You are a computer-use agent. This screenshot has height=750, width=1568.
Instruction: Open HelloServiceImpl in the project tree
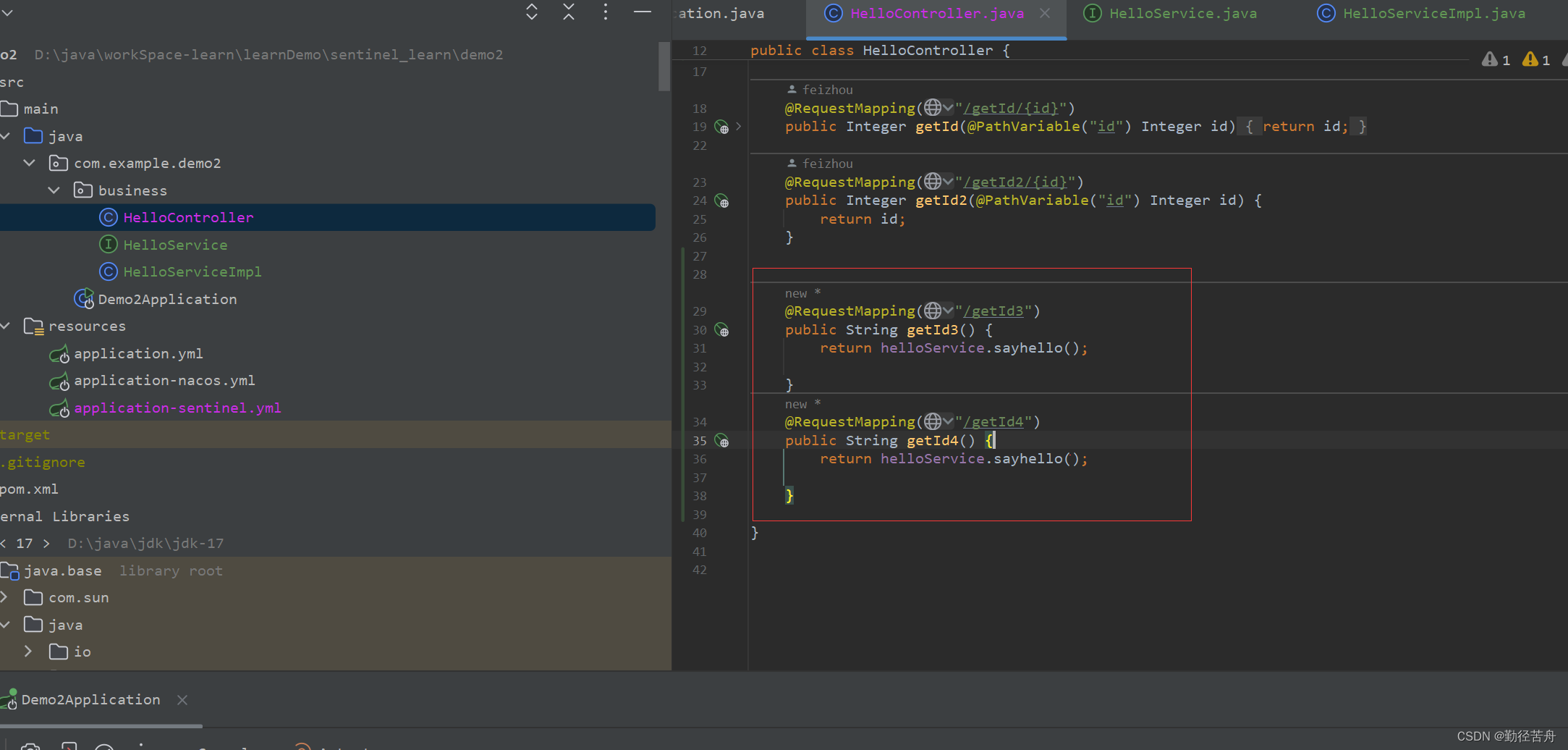pos(192,272)
